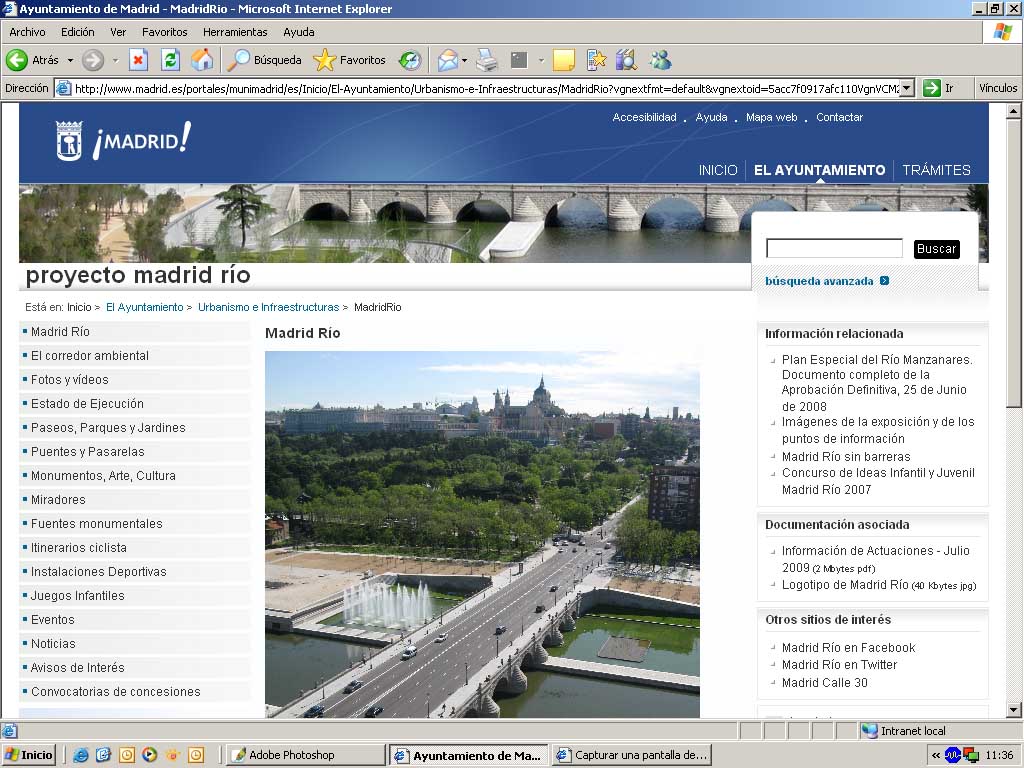
Task: Switch to the TRÁMITES site tab
Action: pos(936,170)
